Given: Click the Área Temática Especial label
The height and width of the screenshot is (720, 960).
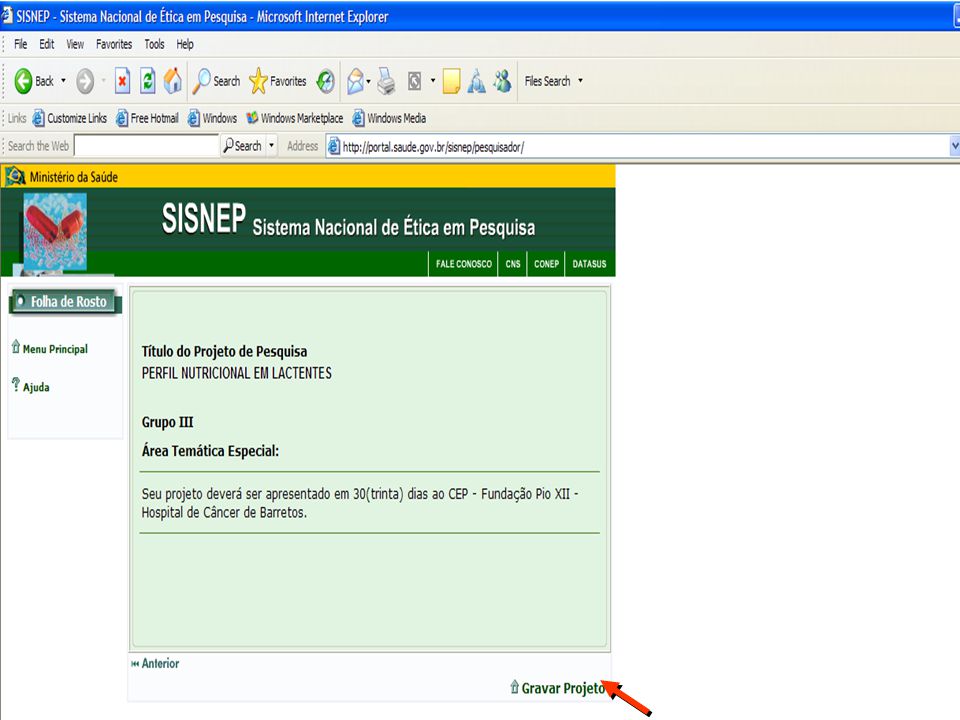Looking at the screenshot, I should (x=210, y=451).
